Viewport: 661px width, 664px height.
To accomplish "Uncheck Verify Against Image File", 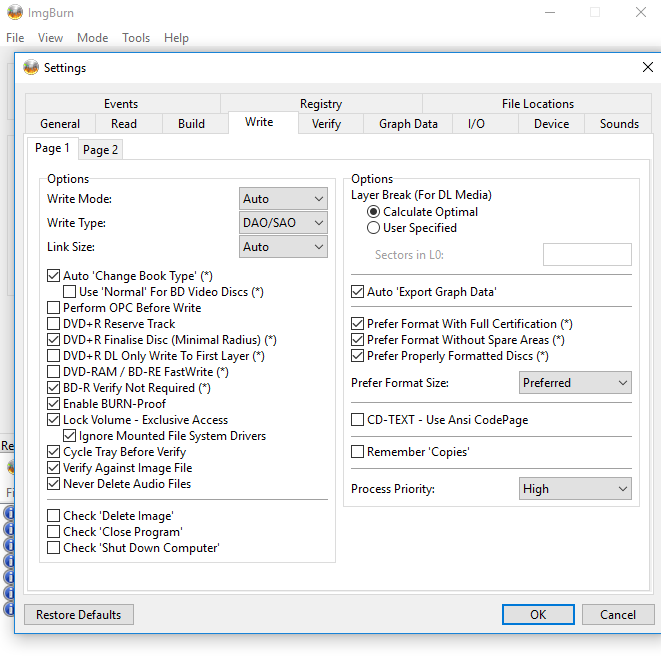I will pyautogui.click(x=53, y=468).
